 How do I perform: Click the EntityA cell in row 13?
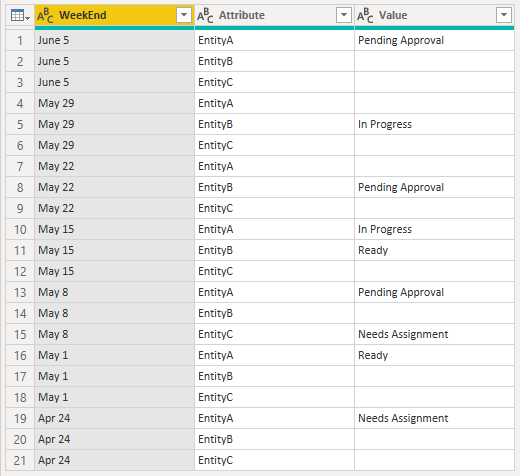pos(274,293)
